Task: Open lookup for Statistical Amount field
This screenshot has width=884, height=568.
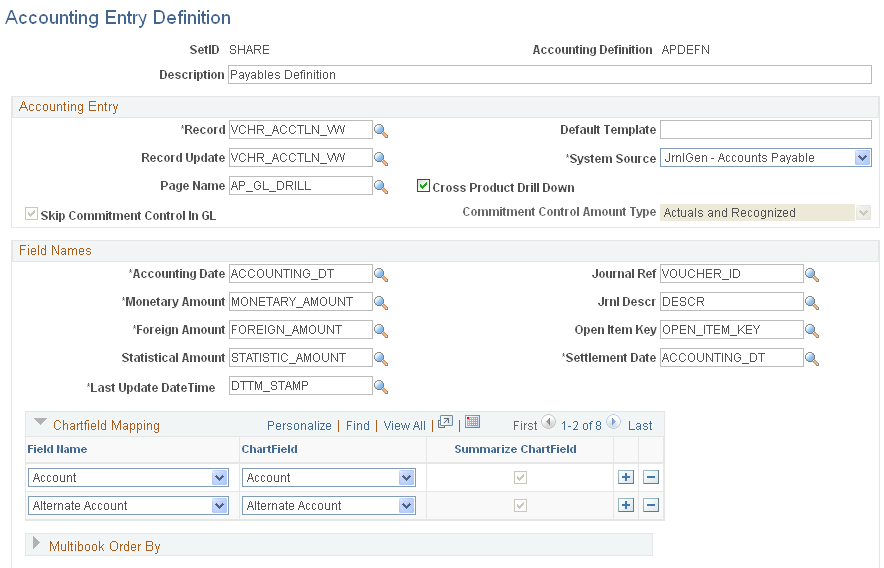Action: click(381, 359)
